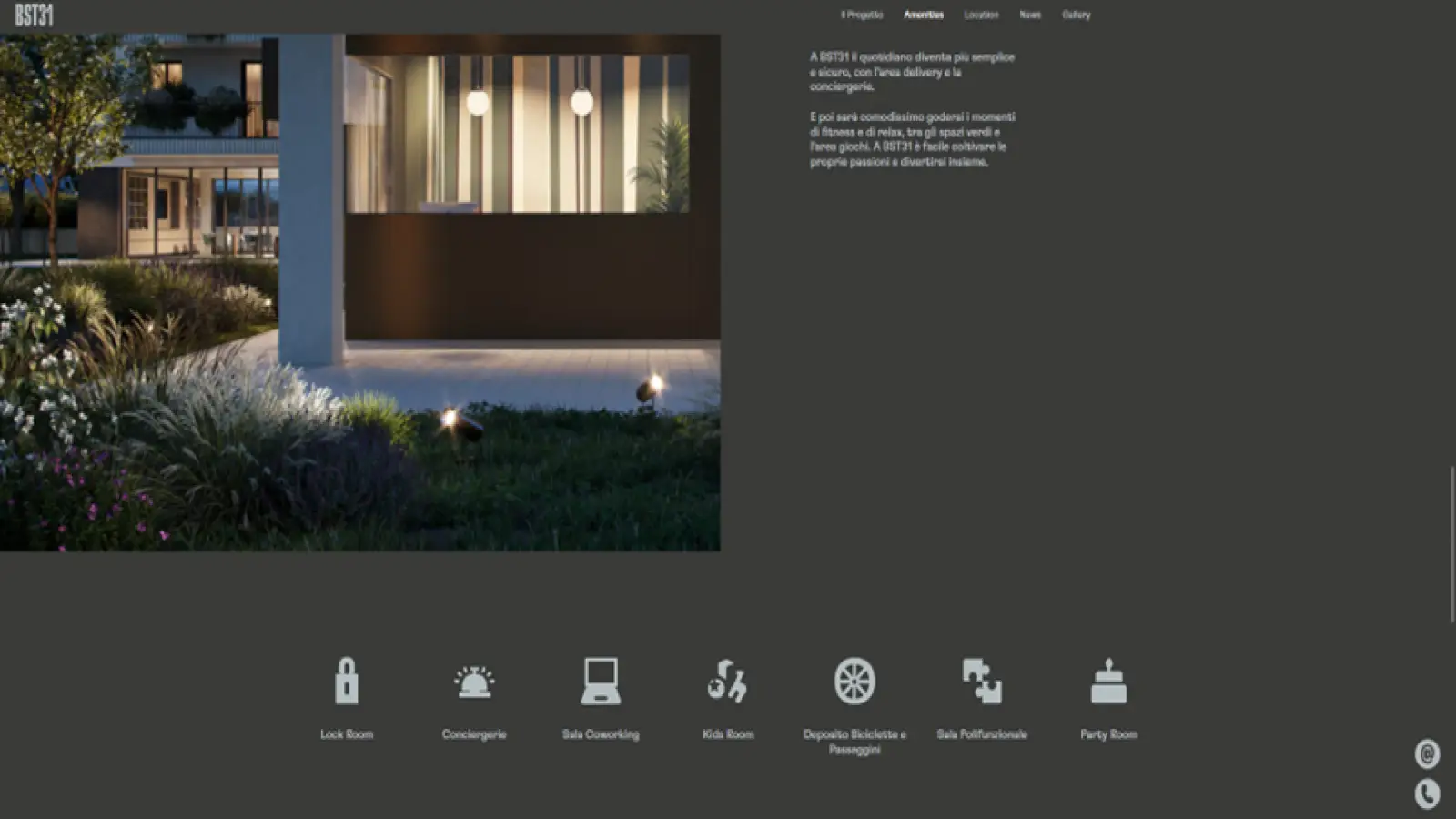Open the News section
Screen dimensions: 1456x819
1029,15
